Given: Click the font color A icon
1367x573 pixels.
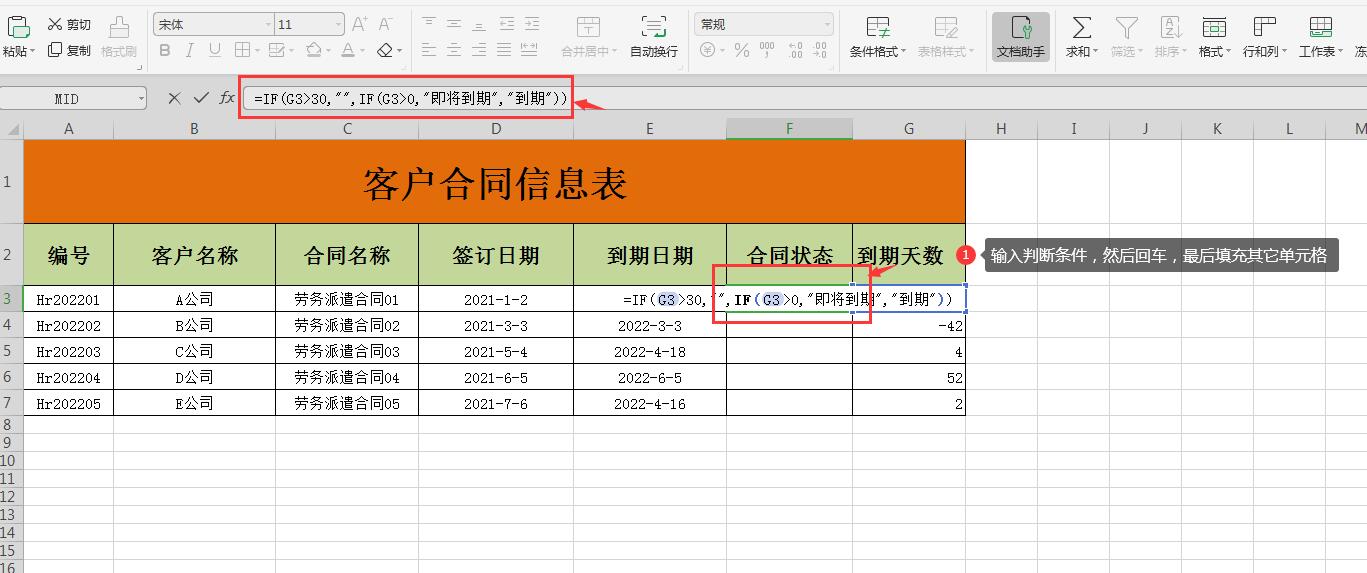Looking at the screenshot, I should pos(347,49).
